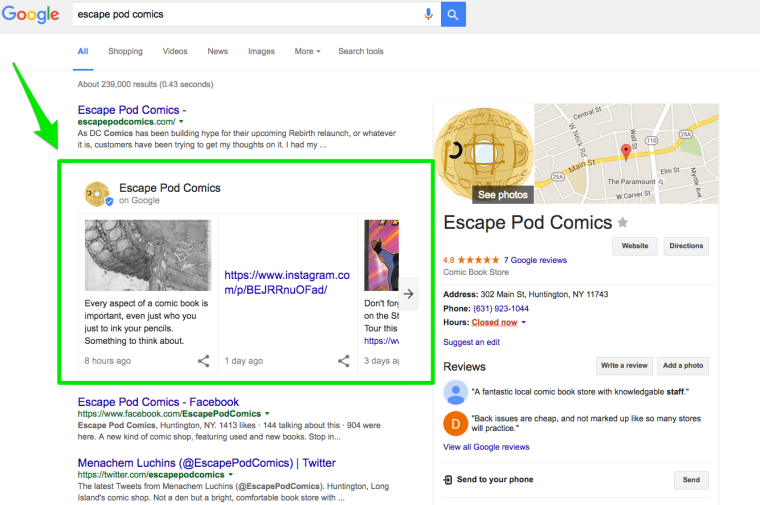Open View all Google reviews link
The width and height of the screenshot is (760, 505).
[486, 447]
